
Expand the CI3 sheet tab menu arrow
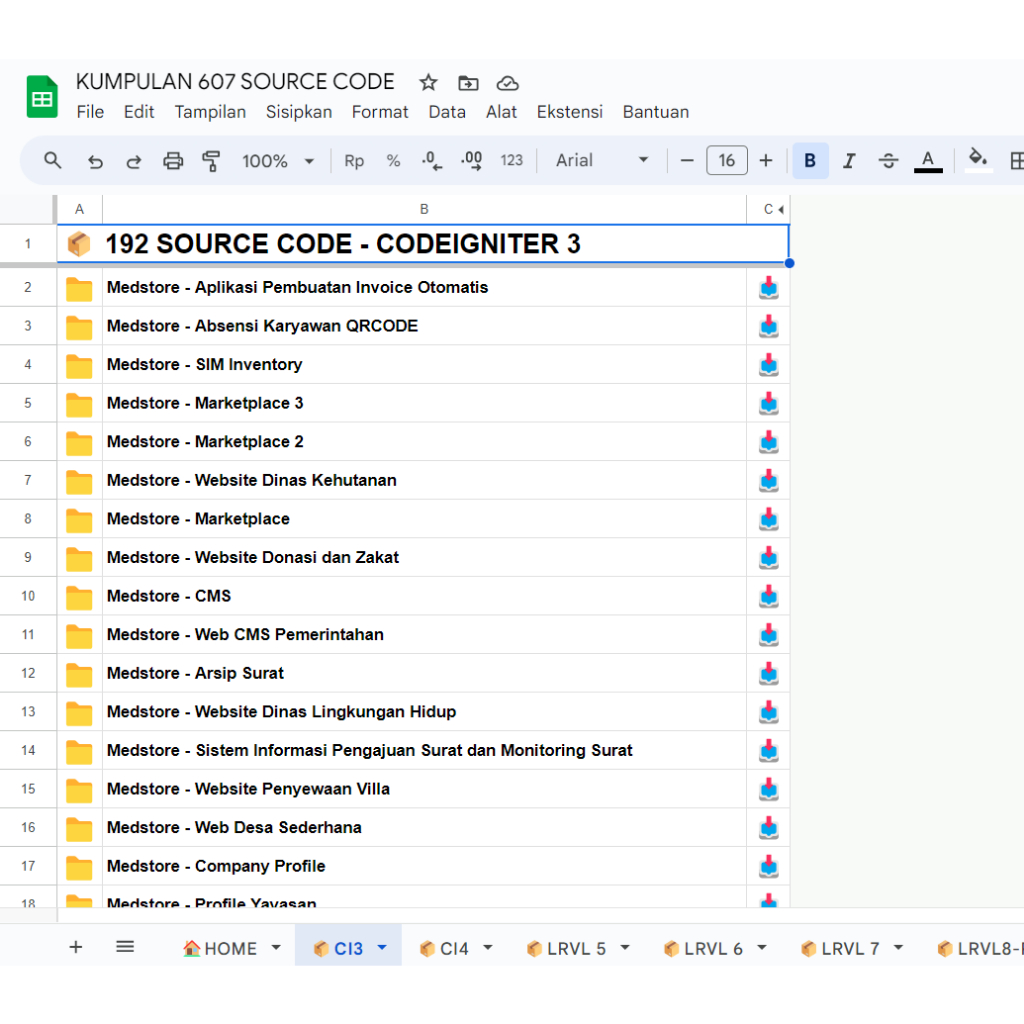coord(381,948)
